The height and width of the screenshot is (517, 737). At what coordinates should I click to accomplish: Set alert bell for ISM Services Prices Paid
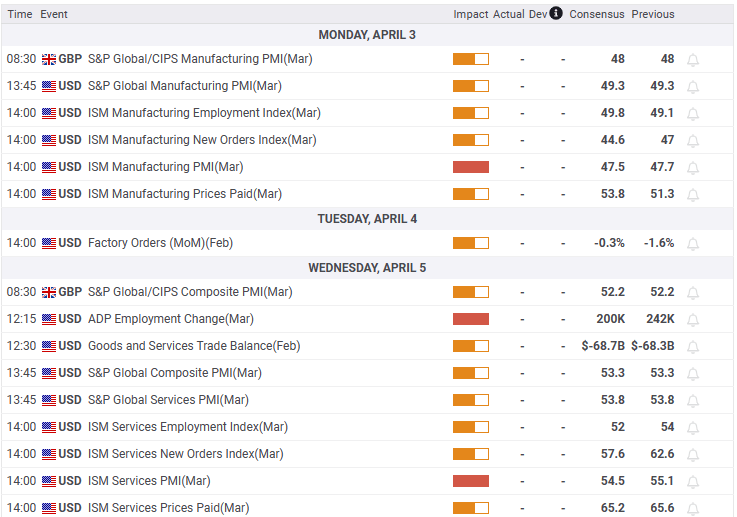(693, 509)
